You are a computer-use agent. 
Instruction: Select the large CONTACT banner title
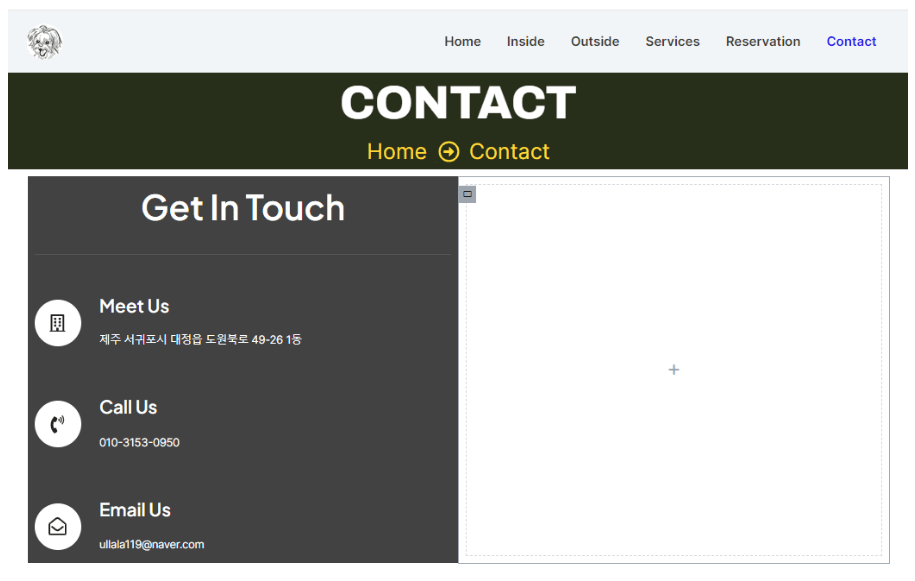458,103
